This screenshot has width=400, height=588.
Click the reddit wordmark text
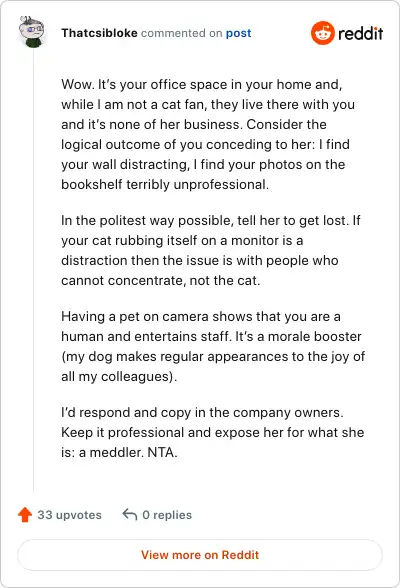coord(360,33)
